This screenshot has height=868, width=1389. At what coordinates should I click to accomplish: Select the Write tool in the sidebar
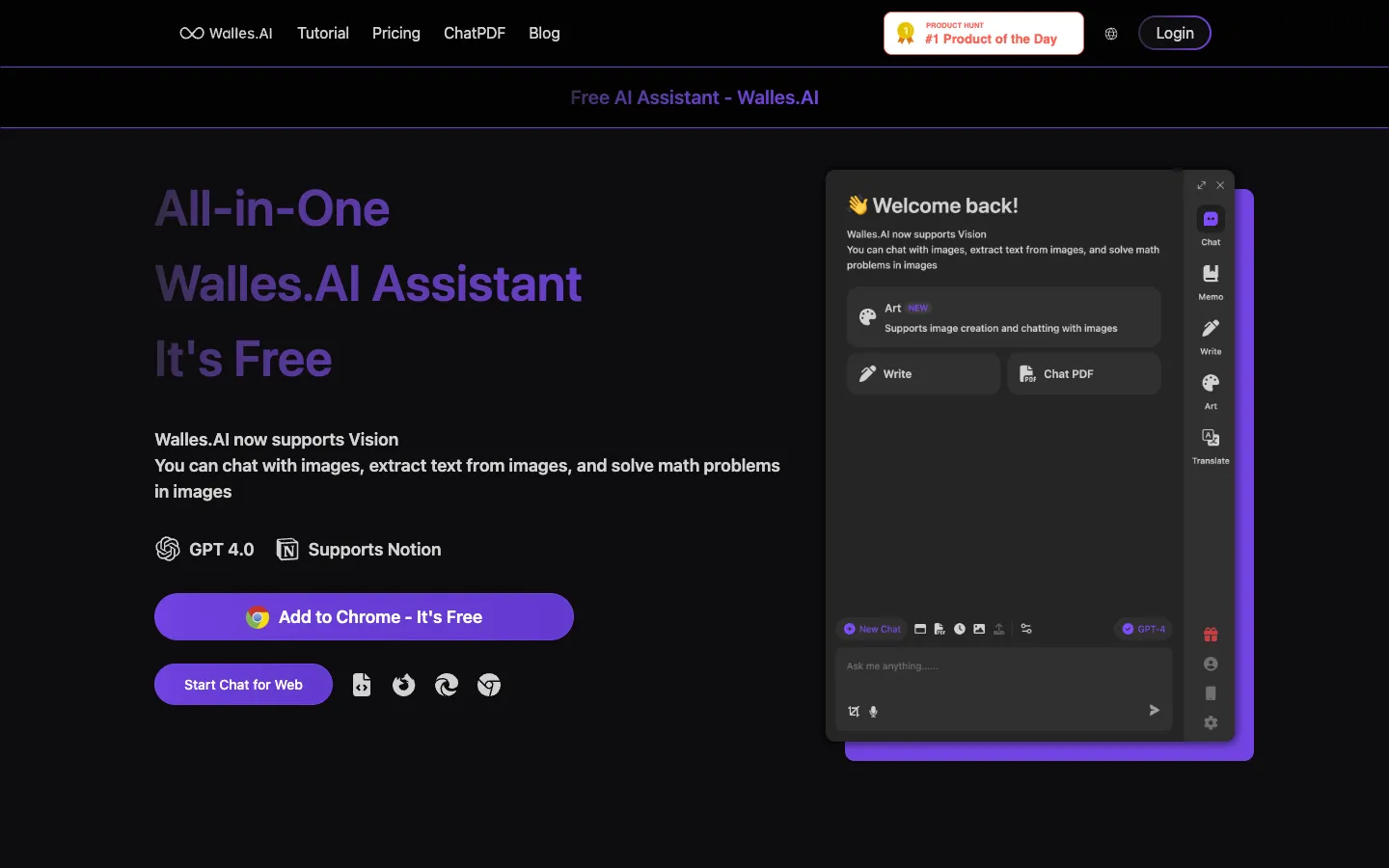tap(1211, 337)
